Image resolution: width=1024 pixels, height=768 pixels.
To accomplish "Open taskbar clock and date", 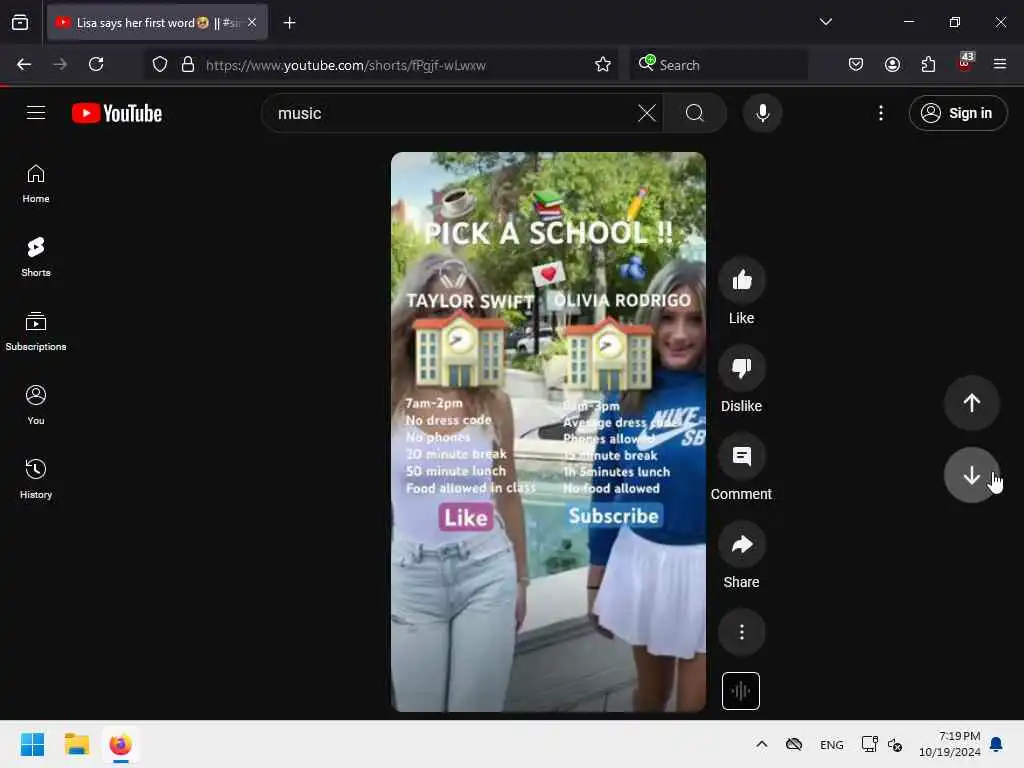I will (x=950, y=744).
